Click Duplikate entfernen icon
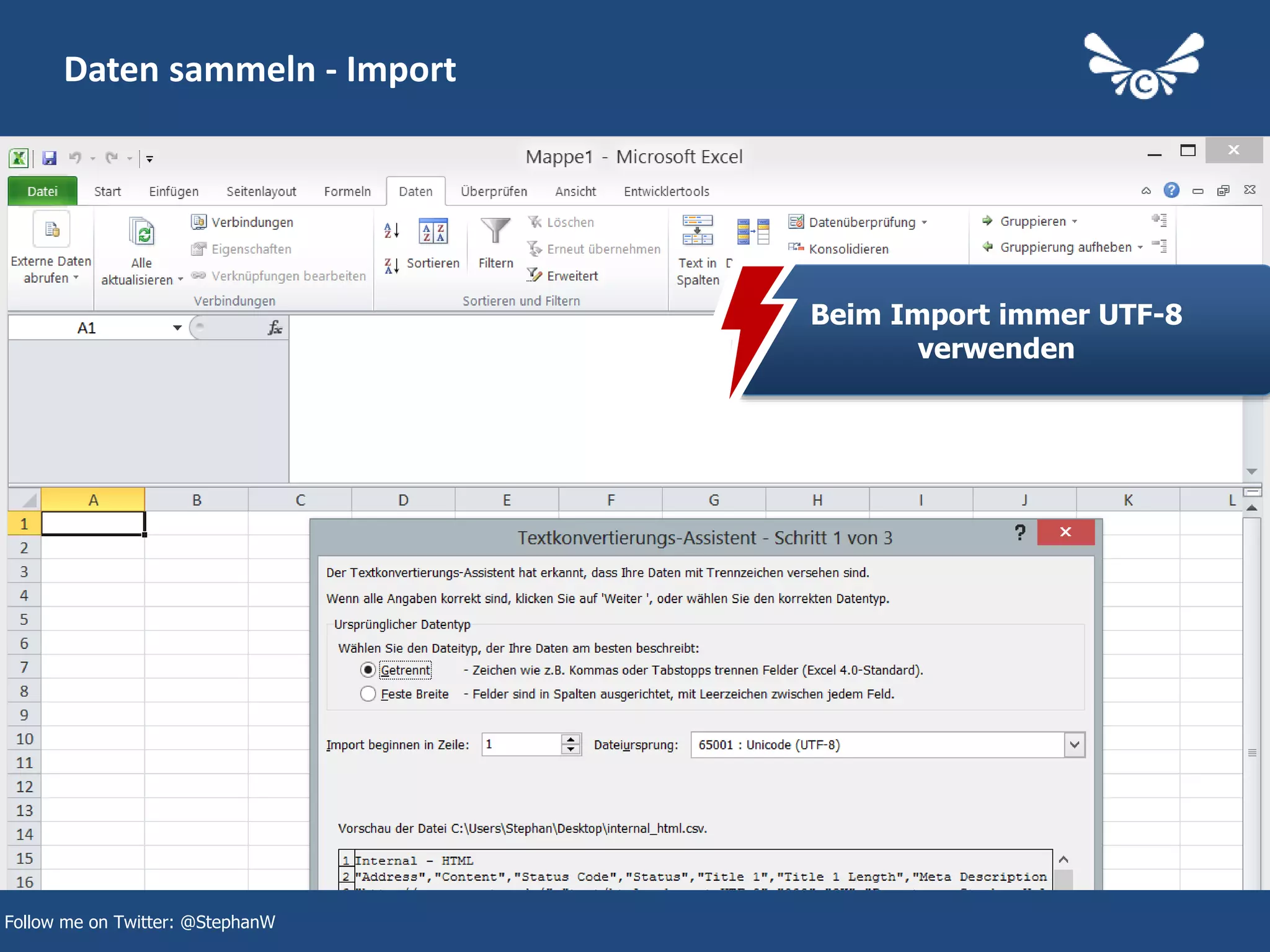1270x952 pixels. click(753, 232)
